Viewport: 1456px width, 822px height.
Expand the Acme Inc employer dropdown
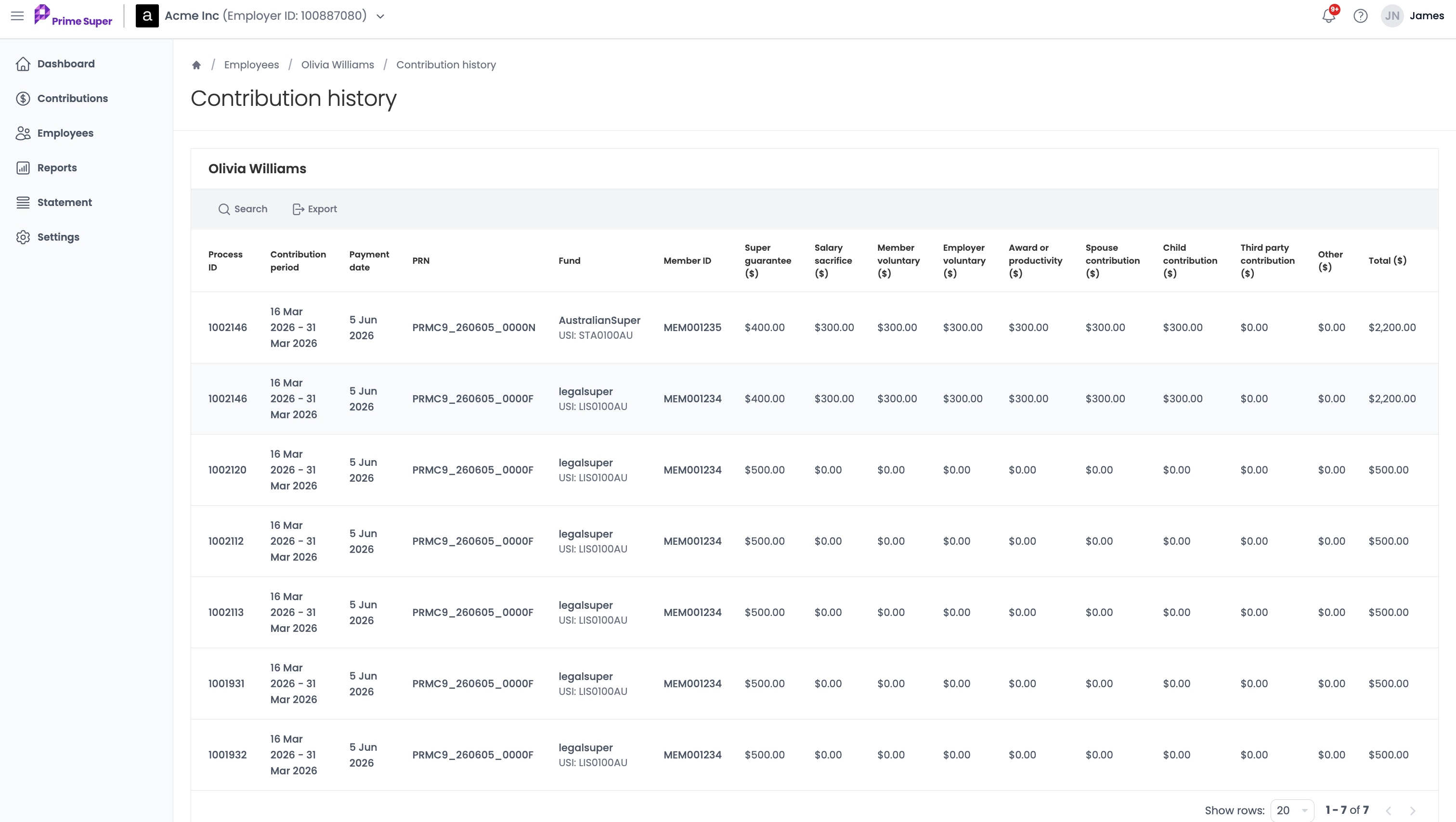click(380, 16)
